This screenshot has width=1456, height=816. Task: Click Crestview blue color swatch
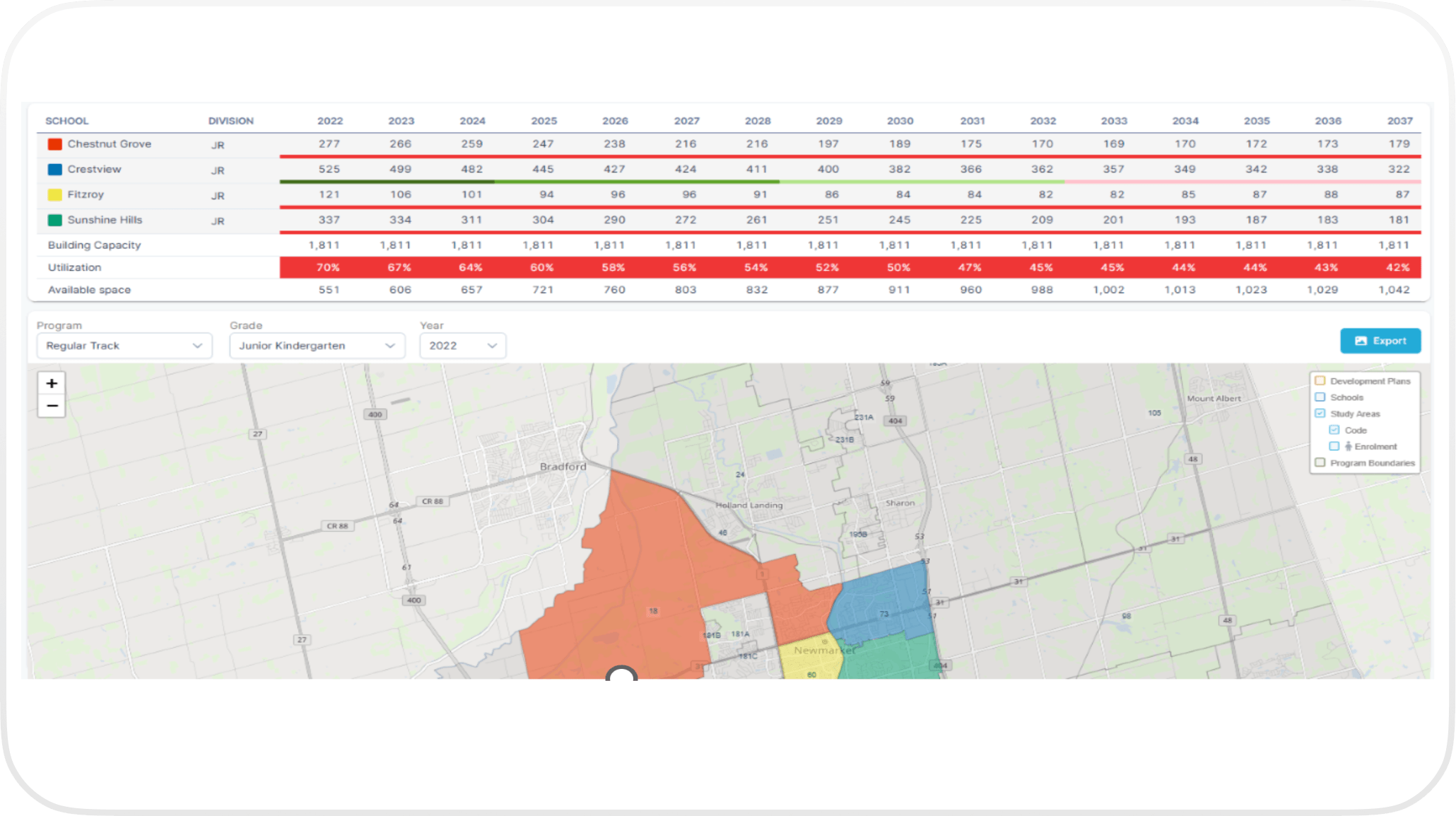point(54,170)
